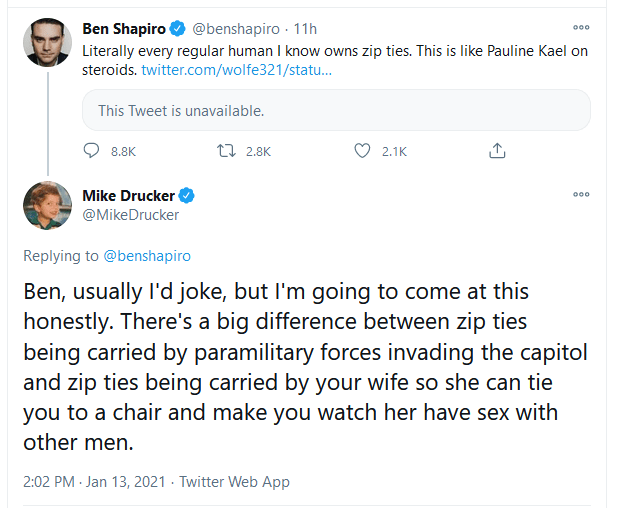The image size is (632, 508).
Task: Like Ben Shapiro's tweet with heart icon
Action: point(364,151)
